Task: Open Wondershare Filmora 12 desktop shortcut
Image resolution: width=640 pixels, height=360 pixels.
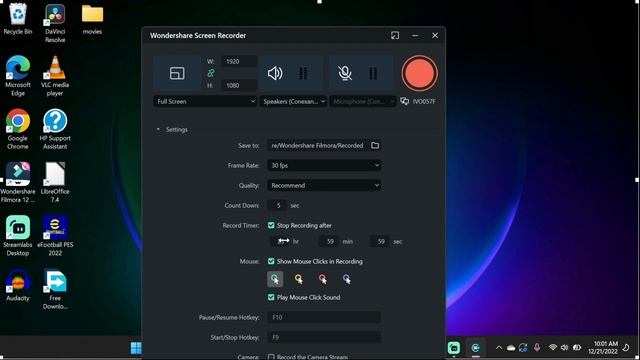Action: [x=18, y=182]
